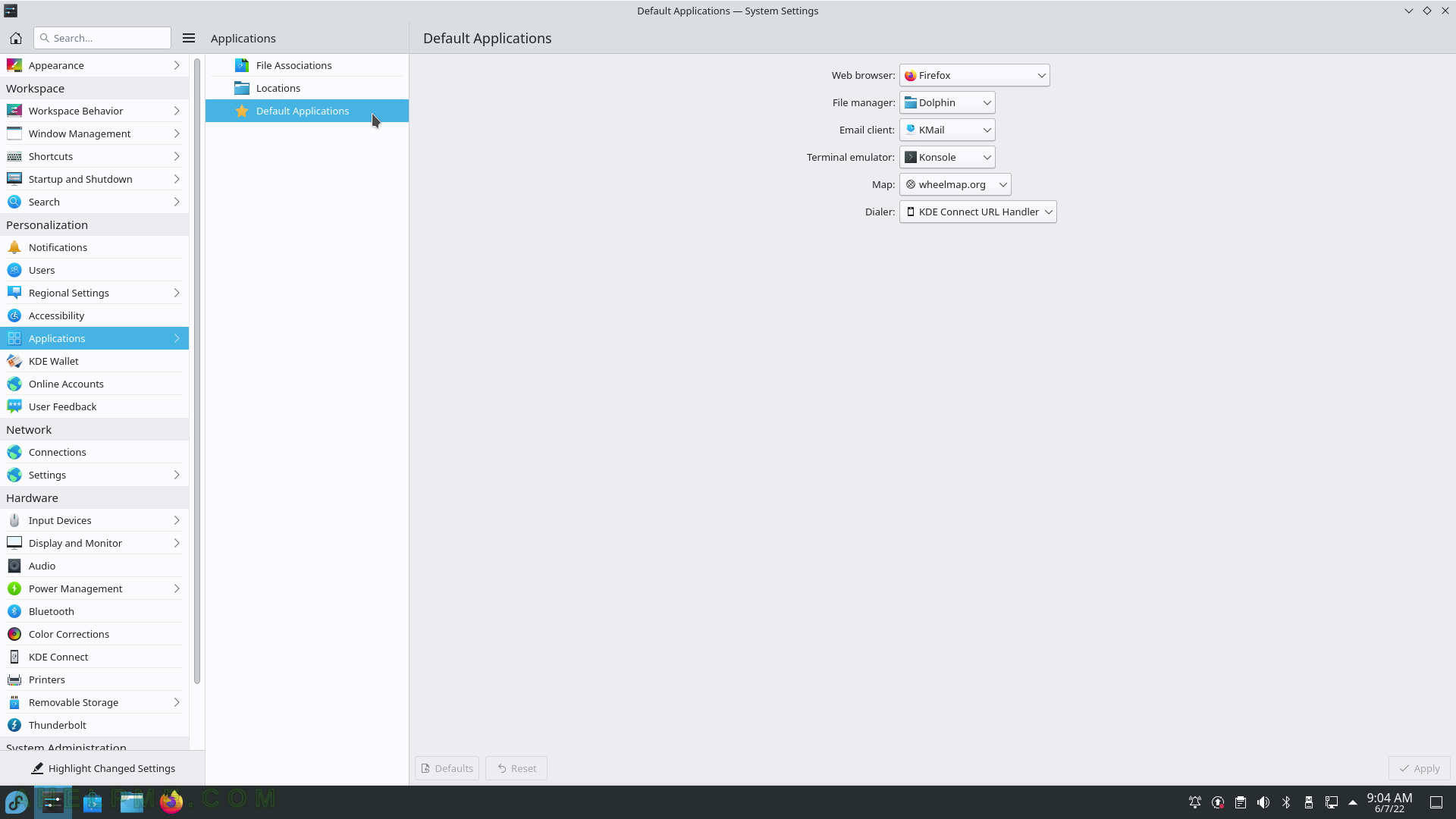Focus the Search settings field
The image size is (1456, 819).
pos(102,38)
